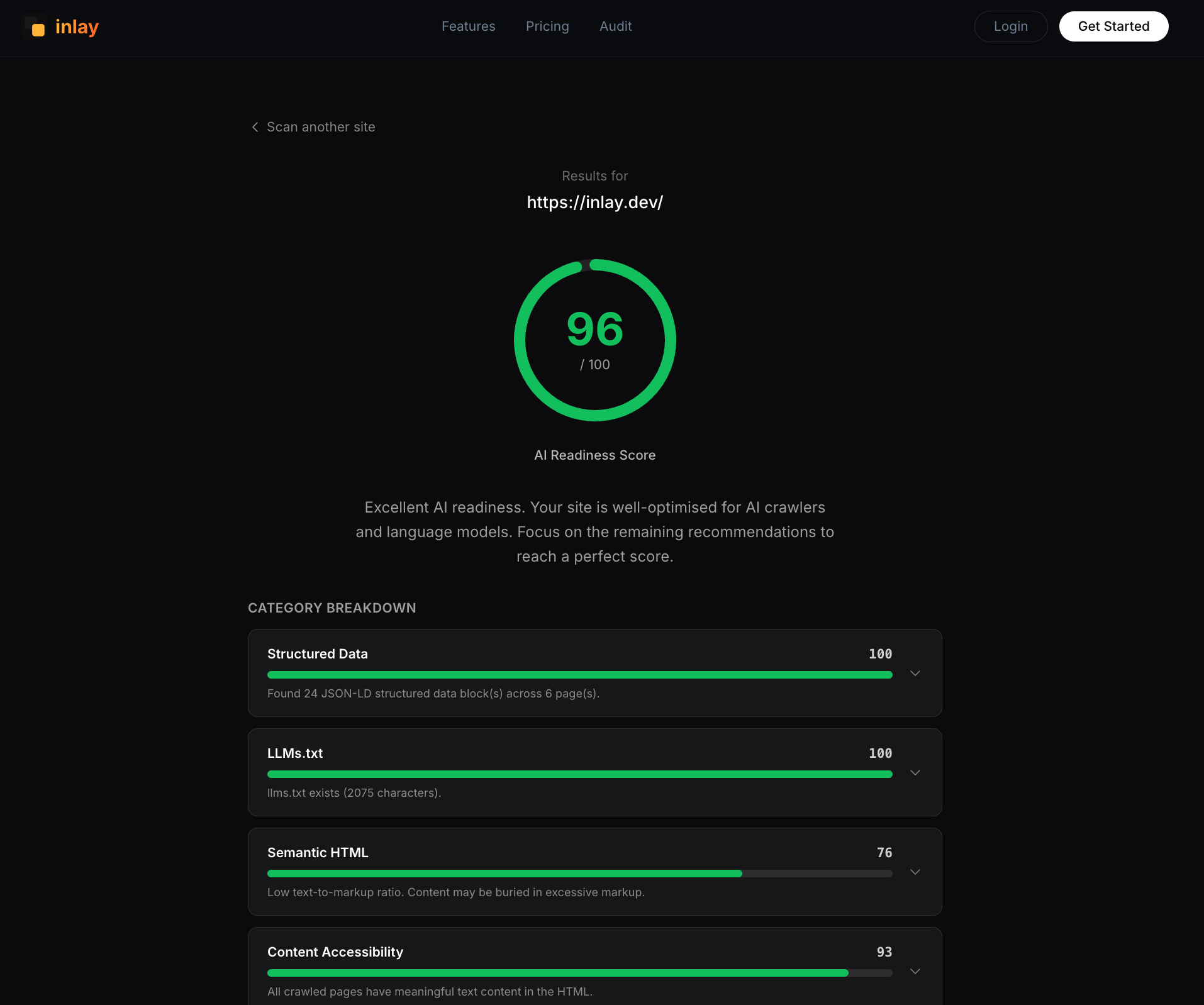Click the LLMs.txt category heading
This screenshot has height=1005, width=1204.
coord(294,753)
